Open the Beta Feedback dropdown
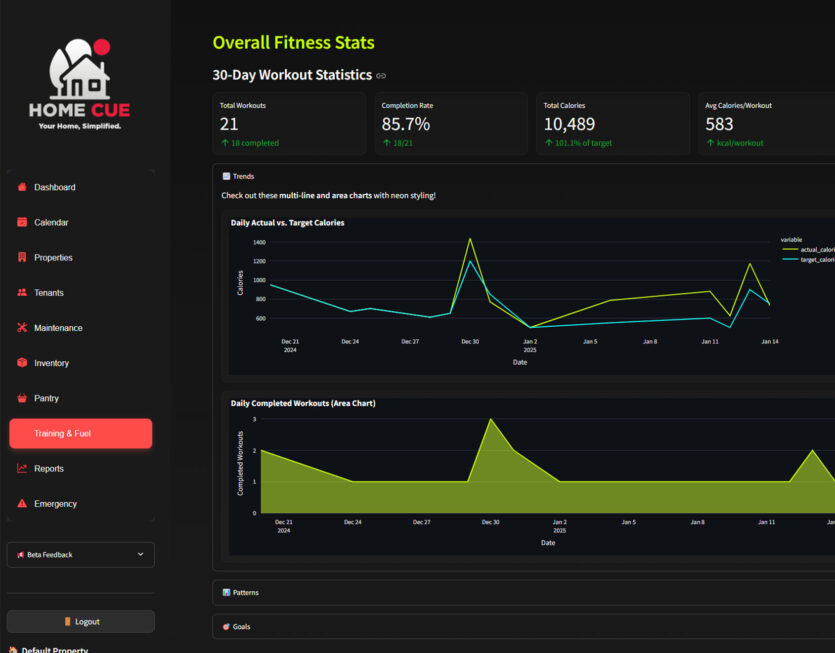835x653 pixels. click(x=80, y=554)
